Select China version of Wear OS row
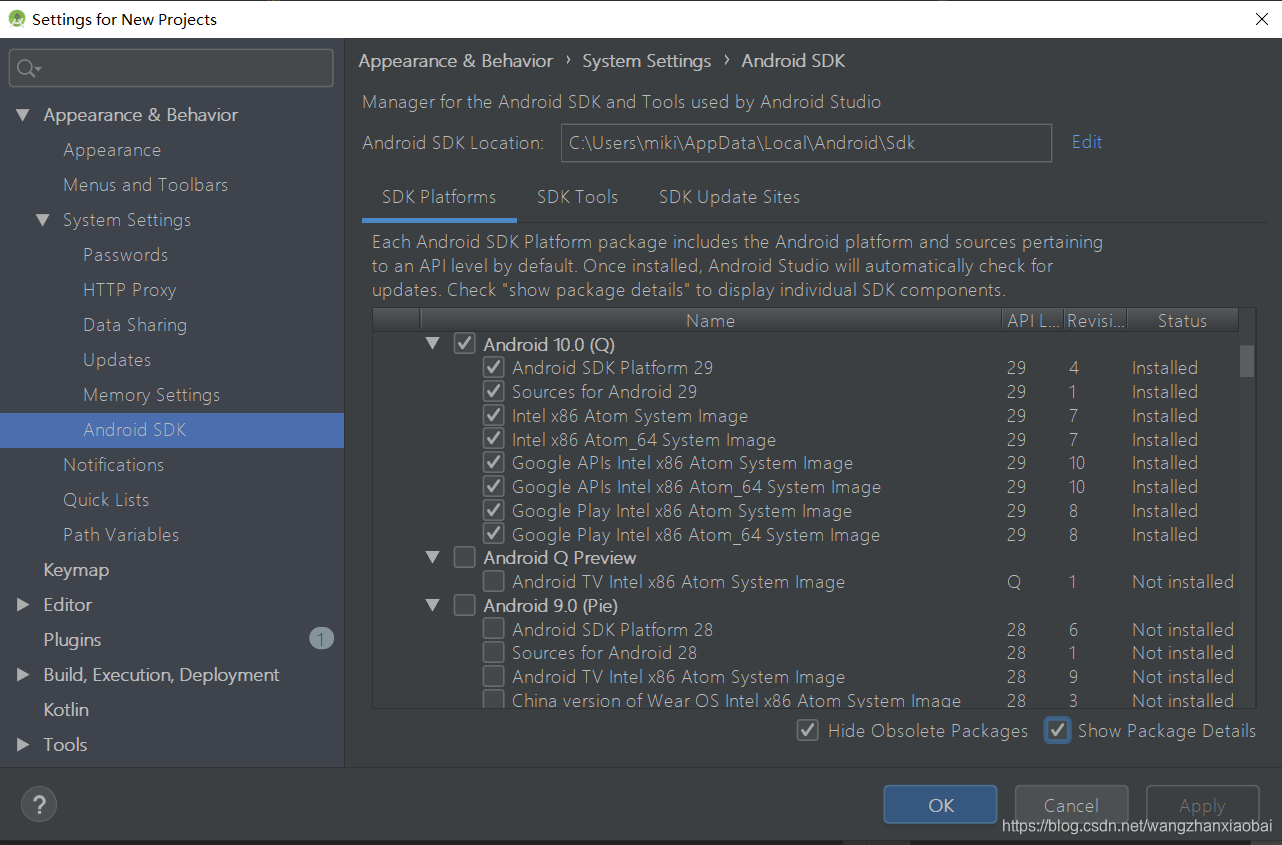This screenshot has height=845, width=1282. coord(806,700)
